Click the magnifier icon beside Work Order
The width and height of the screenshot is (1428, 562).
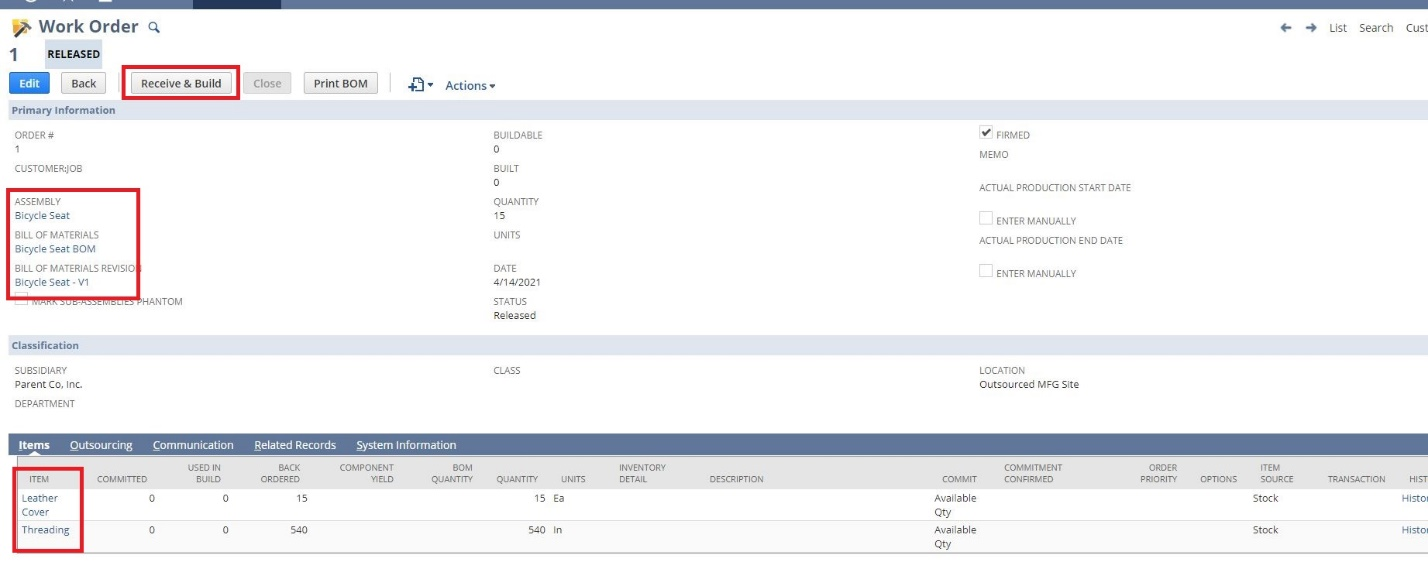pos(154,27)
